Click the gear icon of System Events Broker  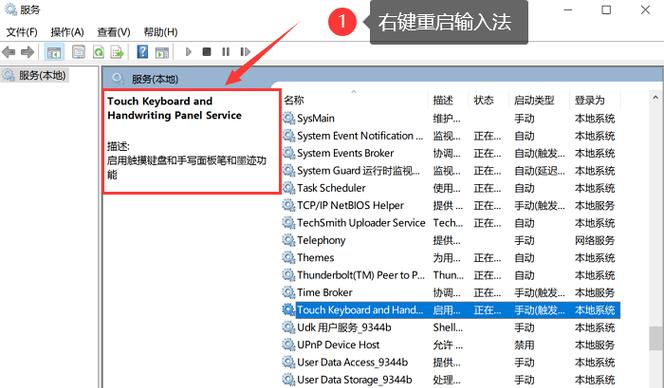289,153
